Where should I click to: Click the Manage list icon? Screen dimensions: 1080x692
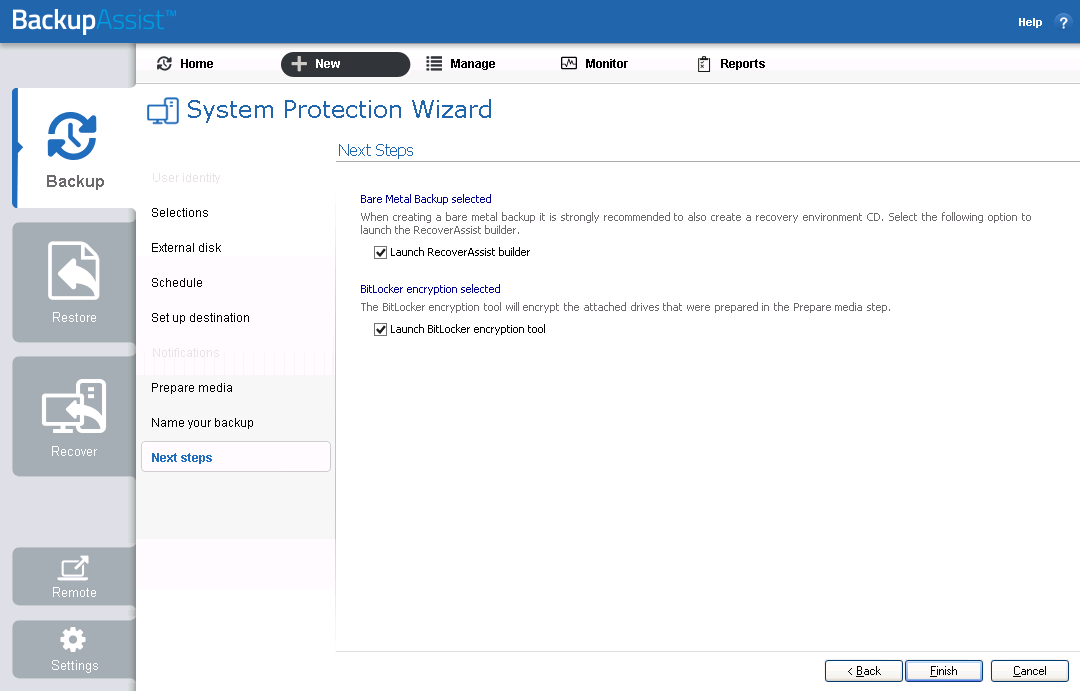(x=434, y=63)
